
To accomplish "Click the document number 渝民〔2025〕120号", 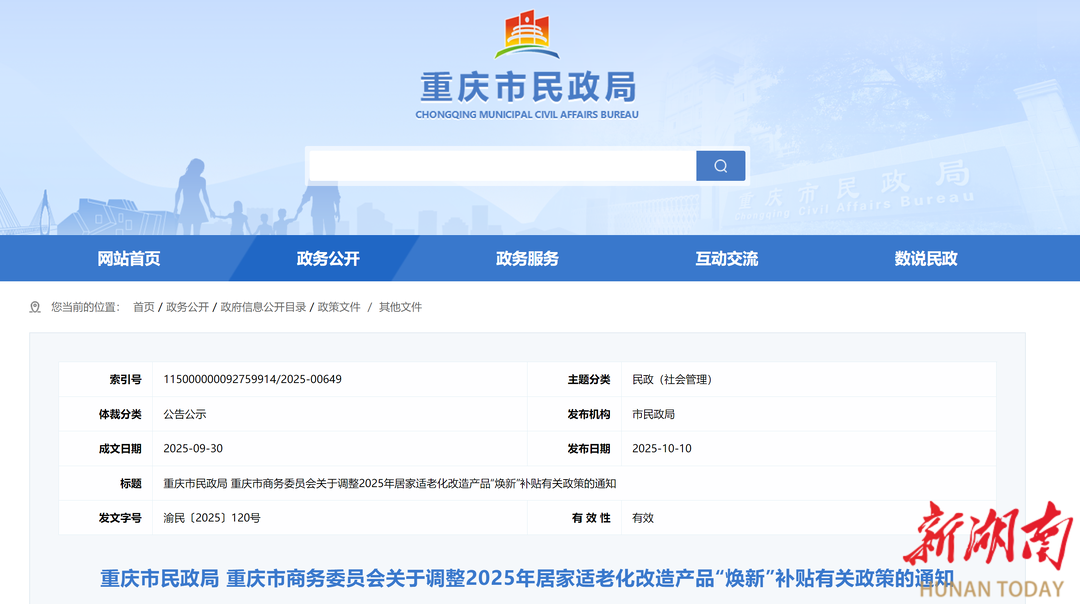I will [212, 518].
